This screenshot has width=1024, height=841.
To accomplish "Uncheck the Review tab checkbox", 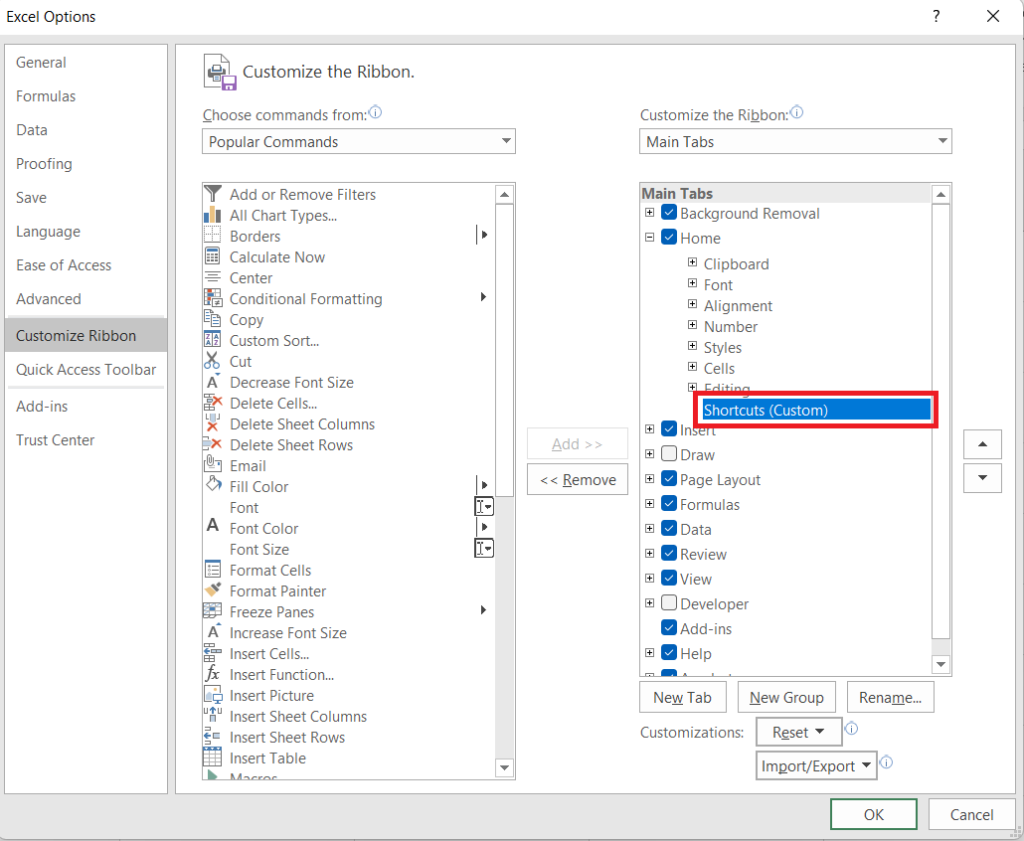I will (x=668, y=553).
